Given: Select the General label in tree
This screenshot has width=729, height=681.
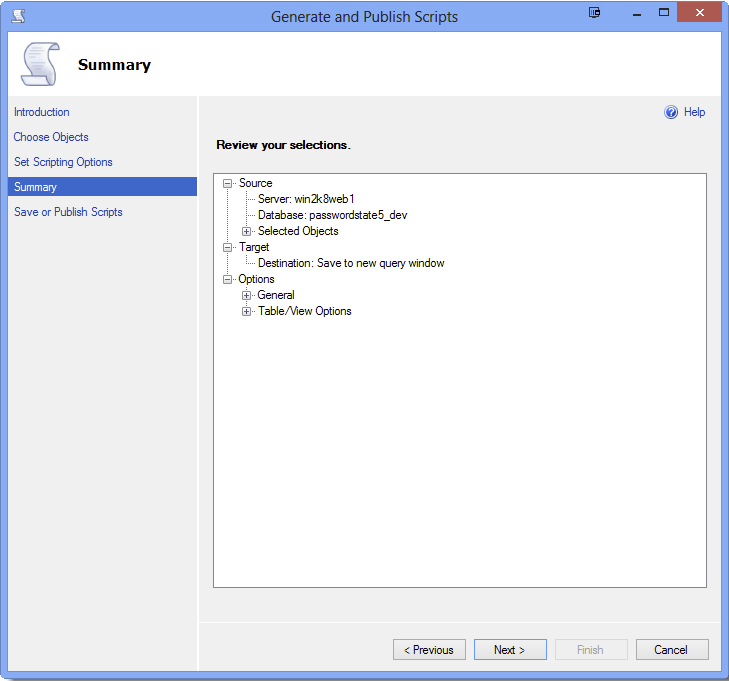Looking at the screenshot, I should tap(276, 295).
